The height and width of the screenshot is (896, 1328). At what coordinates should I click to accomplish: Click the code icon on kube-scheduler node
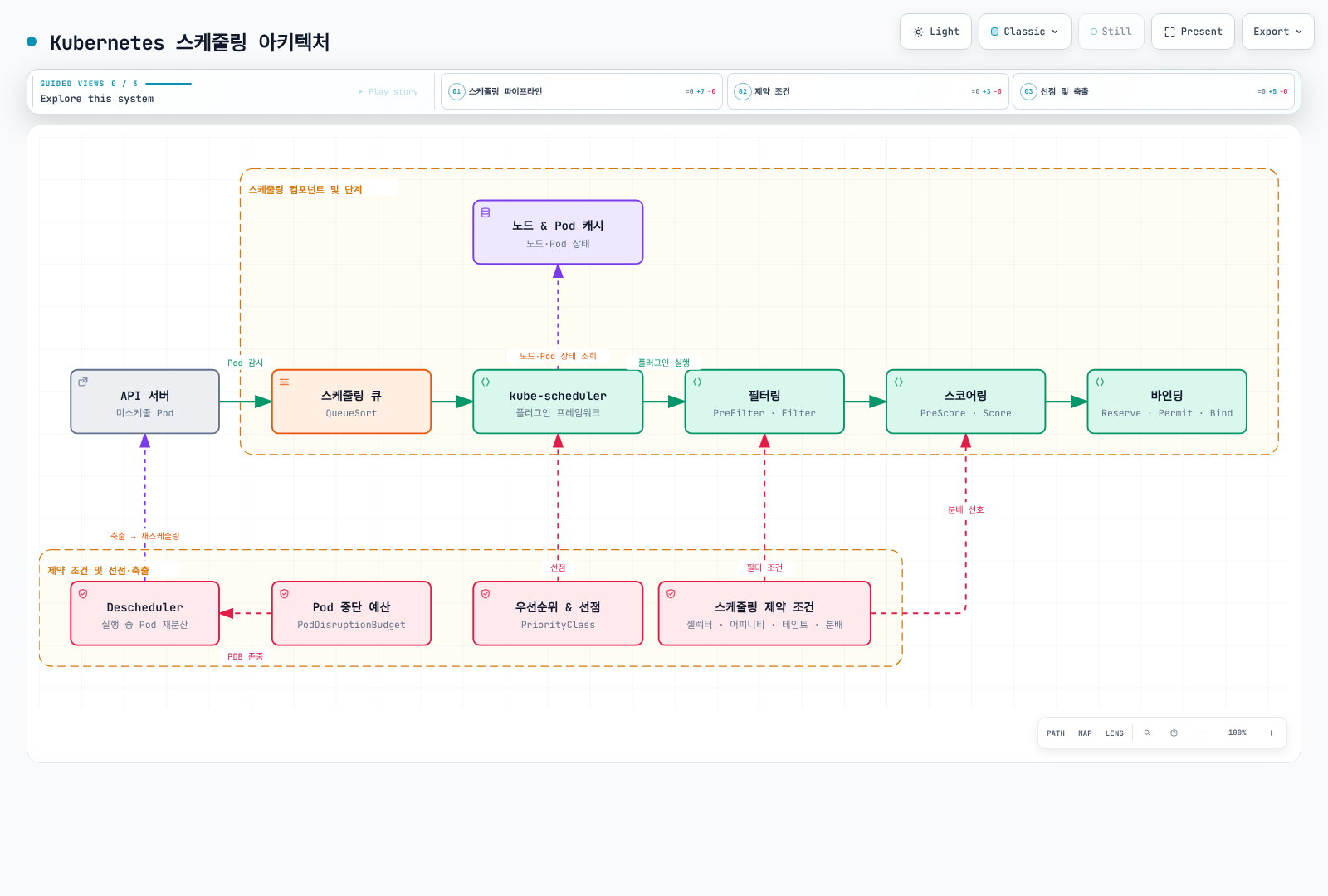pyautogui.click(x=486, y=382)
